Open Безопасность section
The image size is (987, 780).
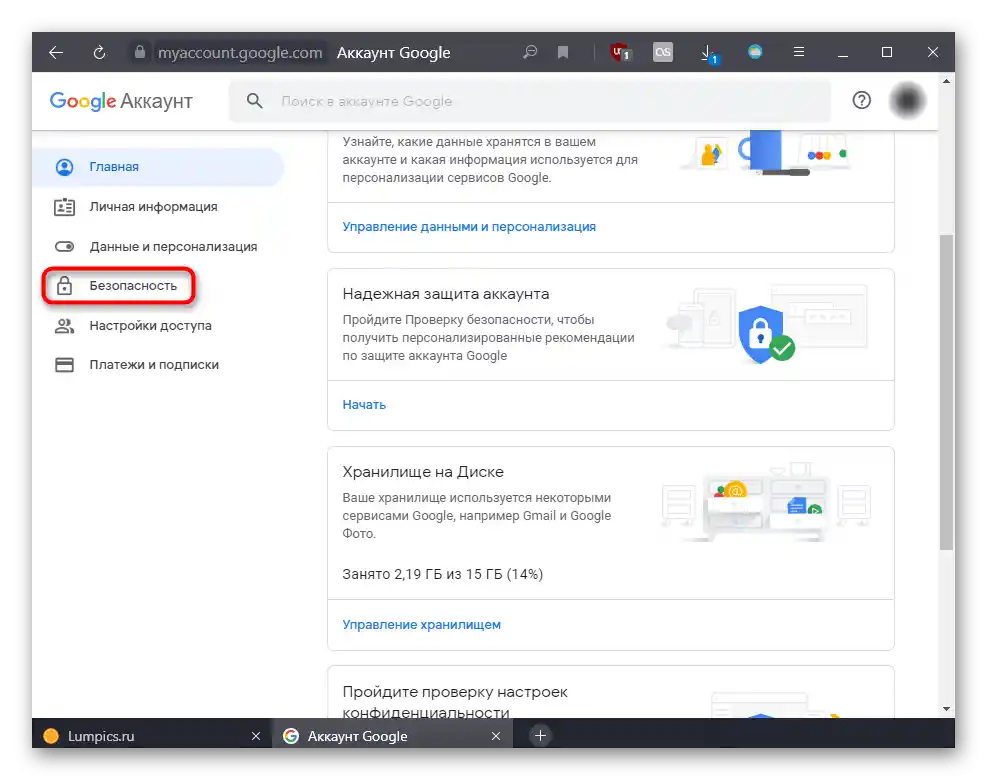click(x=118, y=286)
